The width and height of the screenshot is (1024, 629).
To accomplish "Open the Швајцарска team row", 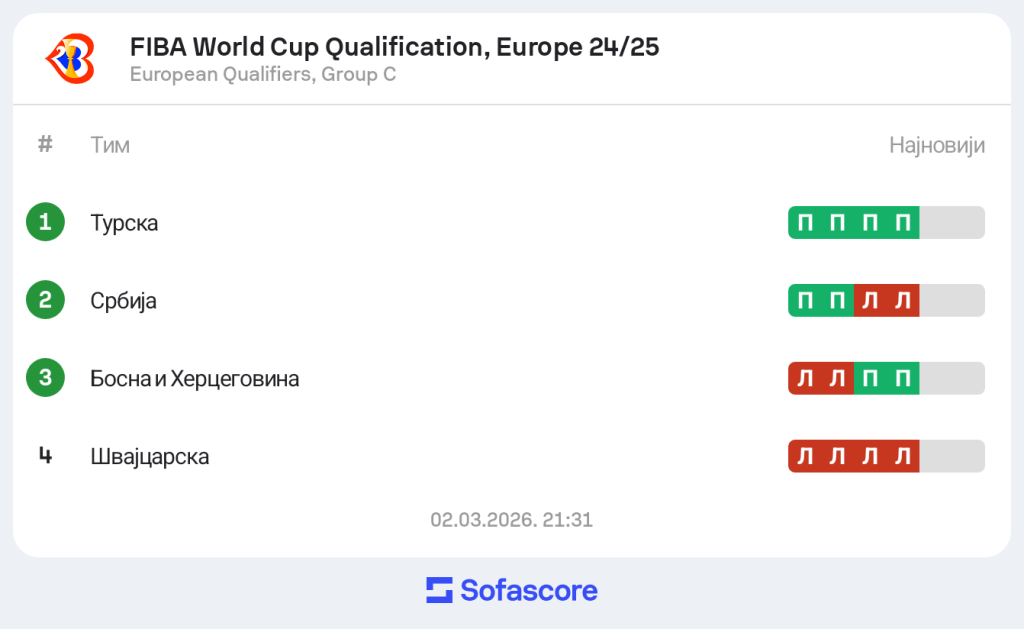I will point(149,457).
